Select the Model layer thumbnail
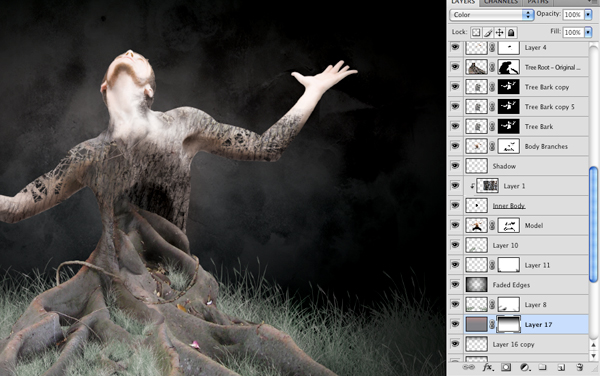The image size is (600, 376). 476,226
